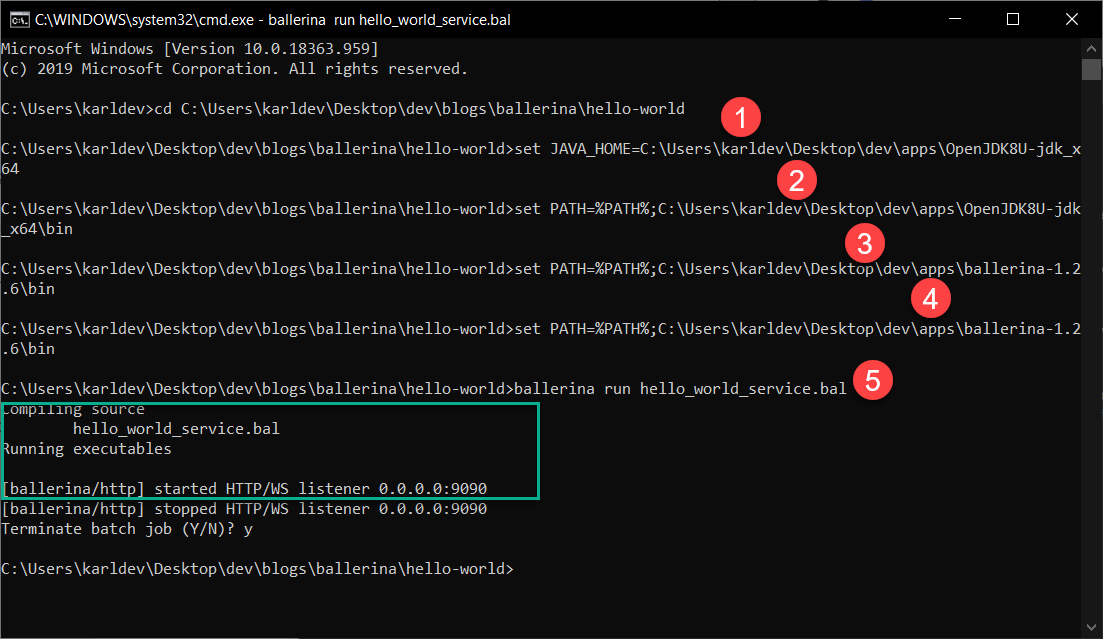Click the 'set JAVA_HOME=' command line

coord(541,159)
